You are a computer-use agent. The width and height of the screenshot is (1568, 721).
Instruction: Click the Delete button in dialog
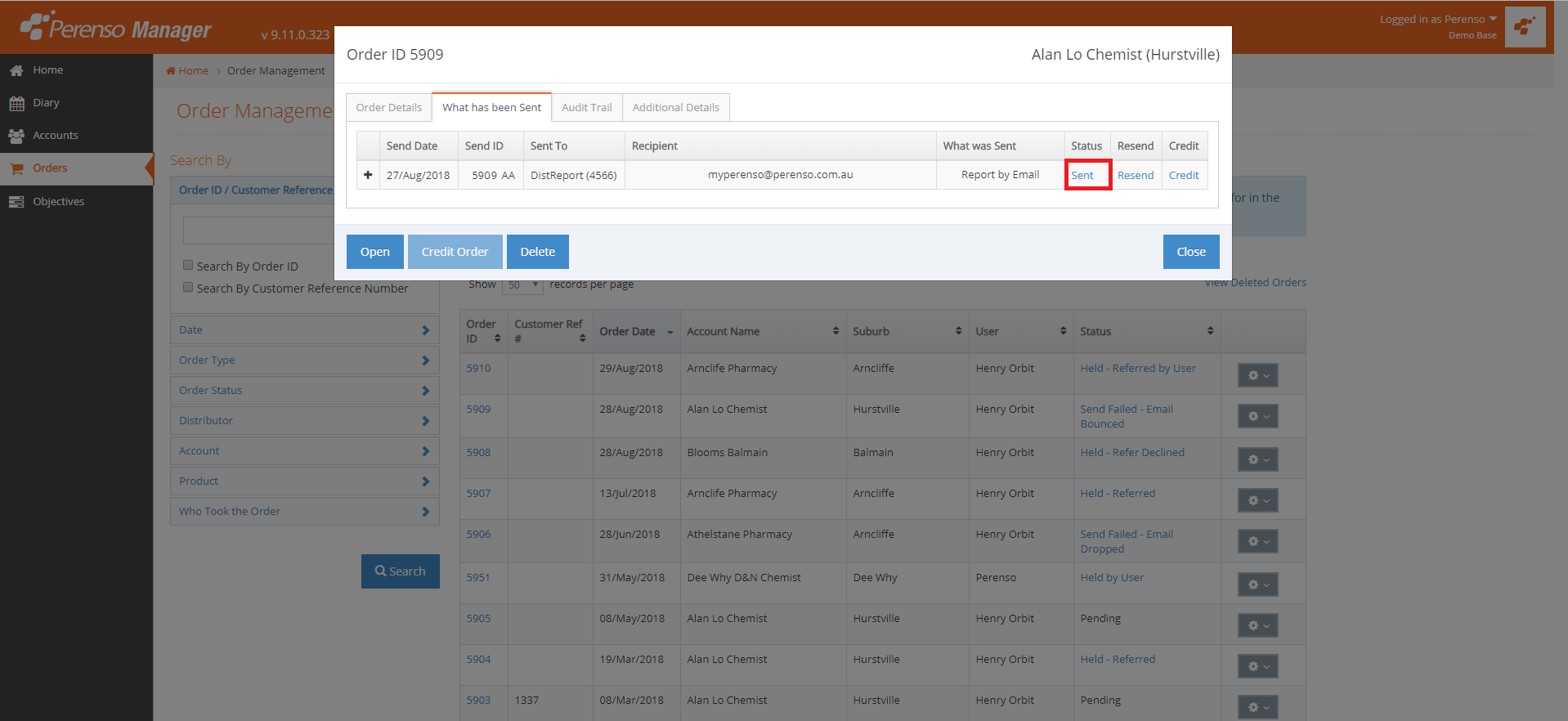(537, 252)
